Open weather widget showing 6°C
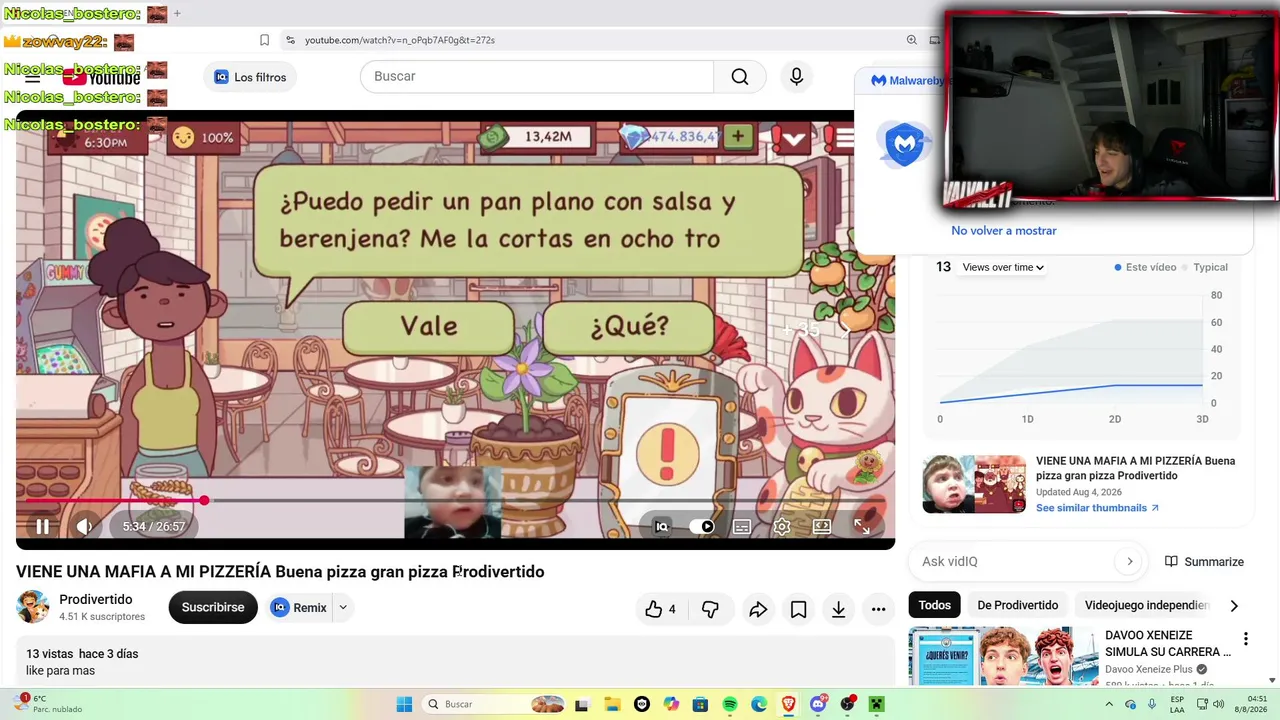Image resolution: width=1280 pixels, height=720 pixels. [x=48, y=704]
